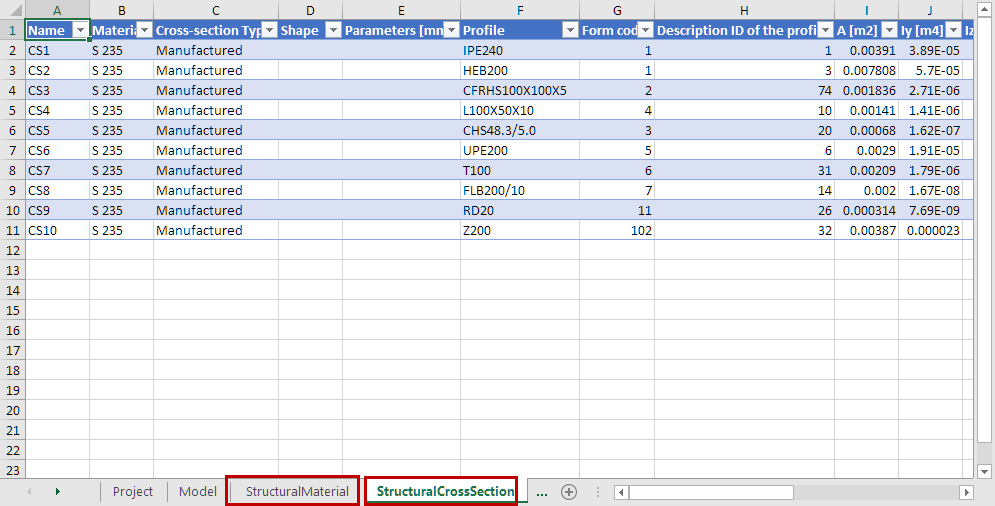
Task: Select the Iy value 7.69E-09 cell
Action: point(930,210)
